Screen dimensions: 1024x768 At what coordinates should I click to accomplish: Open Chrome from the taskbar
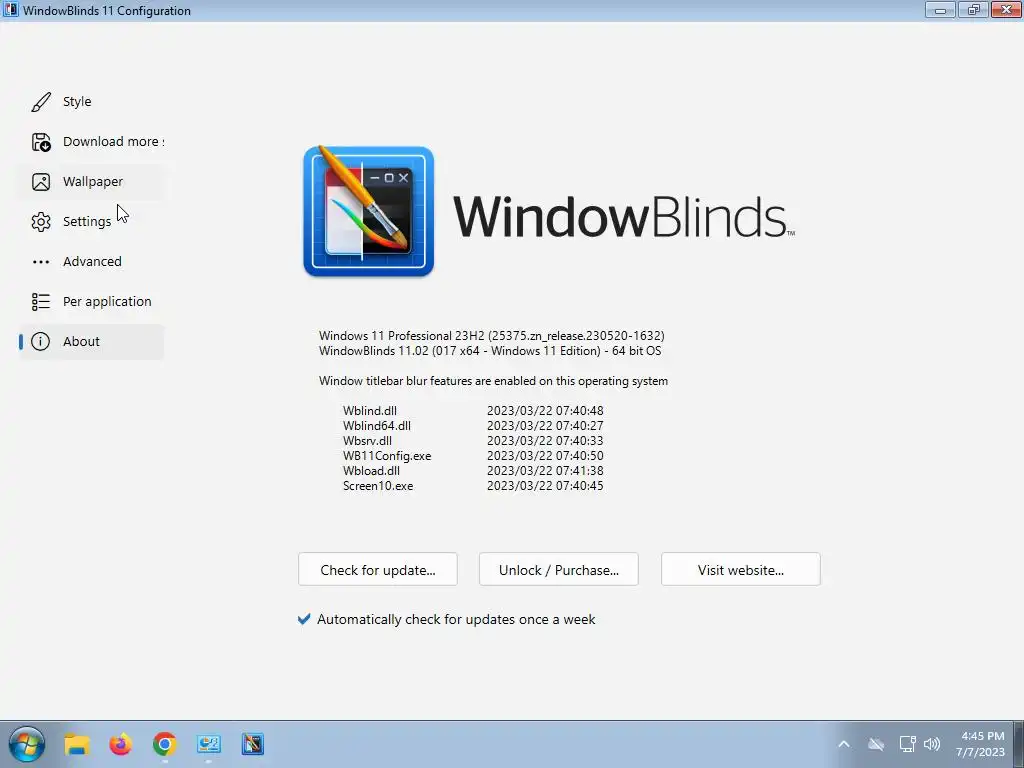[x=165, y=744]
